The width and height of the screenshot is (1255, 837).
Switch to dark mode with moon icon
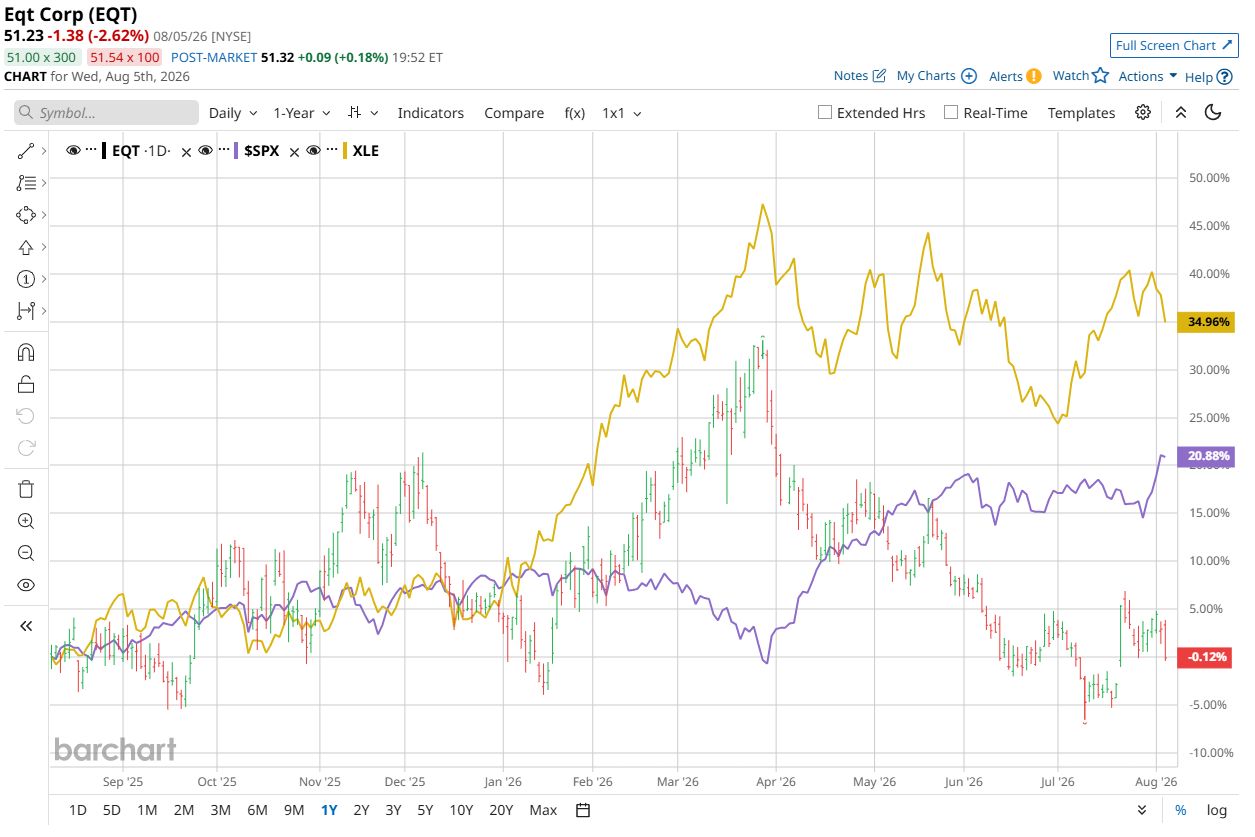tap(1213, 112)
